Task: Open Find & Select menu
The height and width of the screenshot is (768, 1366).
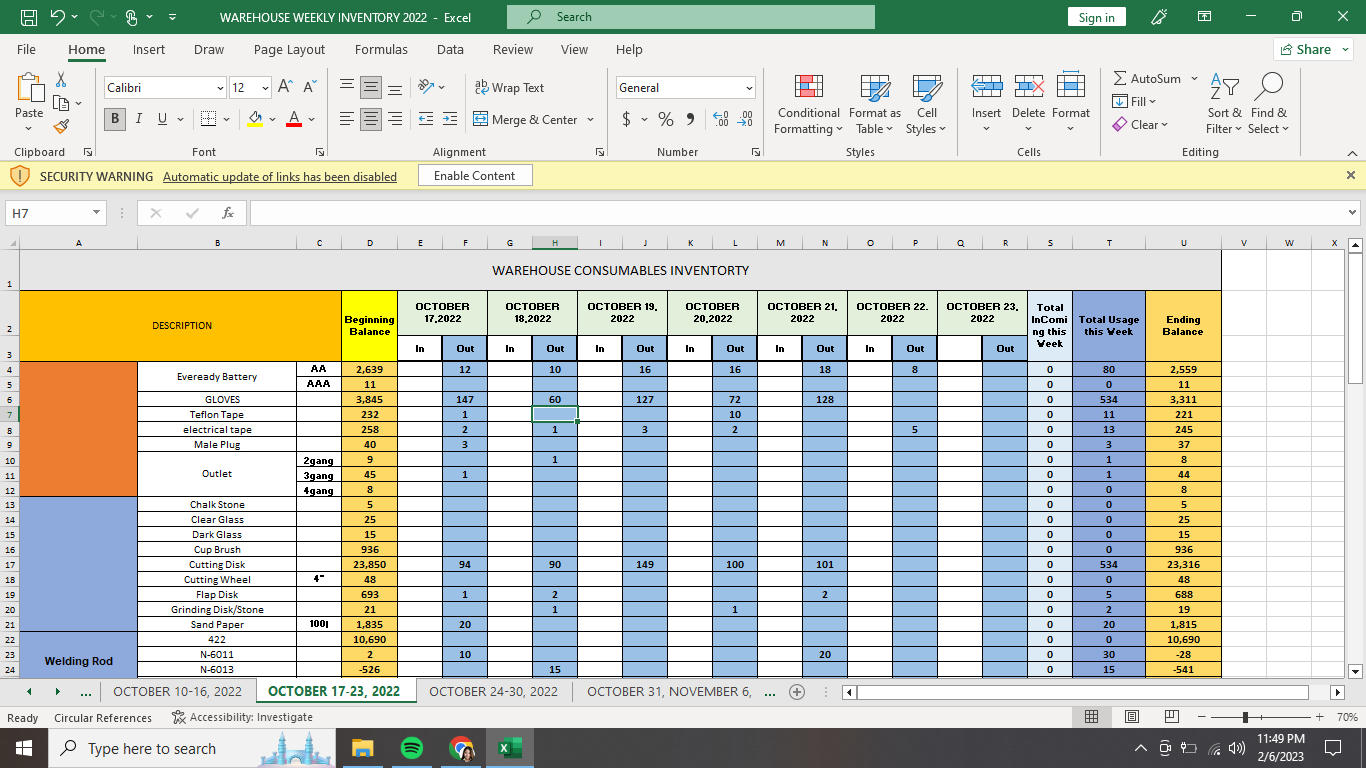Action: pyautogui.click(x=1269, y=104)
